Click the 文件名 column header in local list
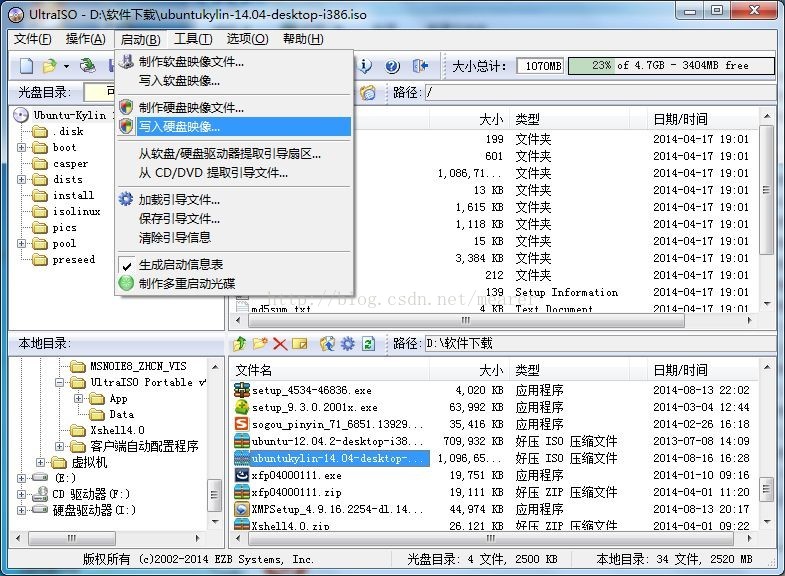This screenshot has height=576, width=785. point(330,370)
